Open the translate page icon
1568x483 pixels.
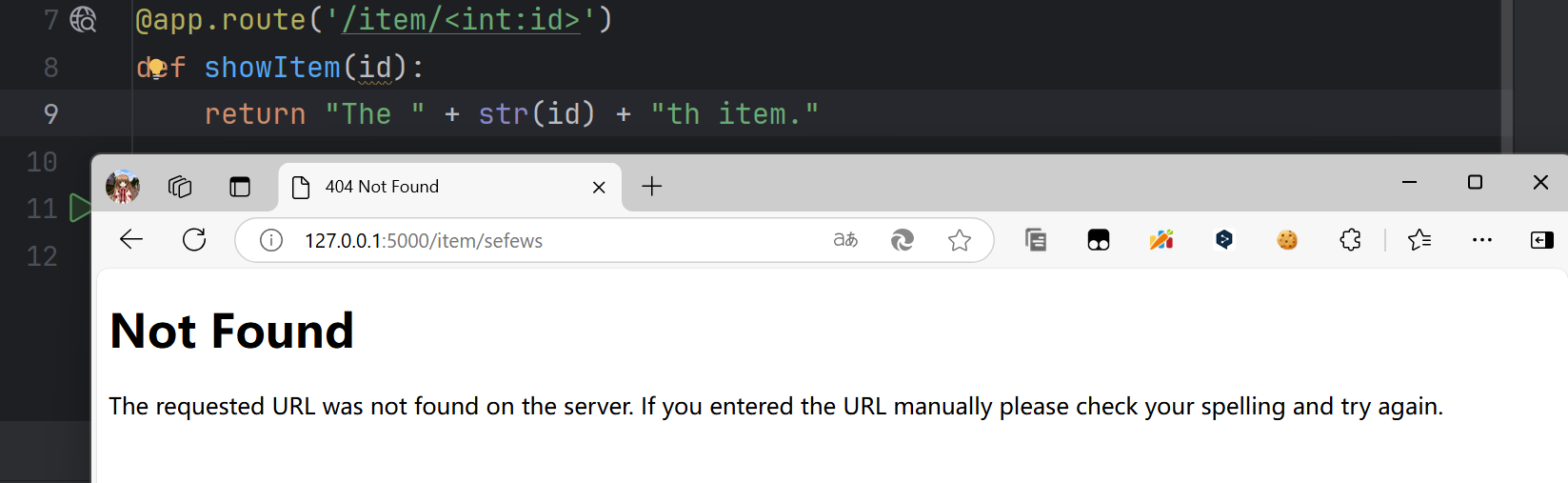point(845,240)
